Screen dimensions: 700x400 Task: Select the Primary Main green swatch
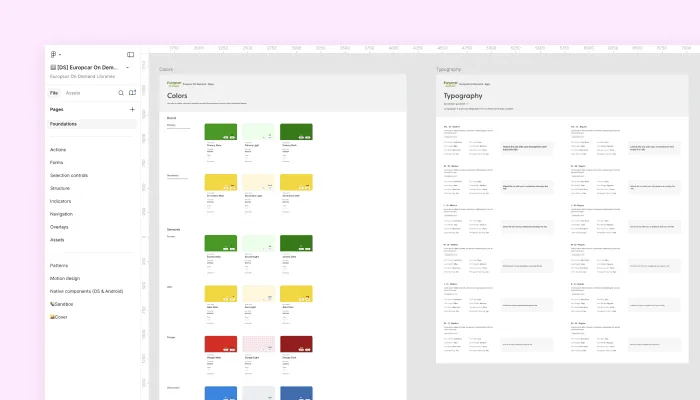coord(221,132)
